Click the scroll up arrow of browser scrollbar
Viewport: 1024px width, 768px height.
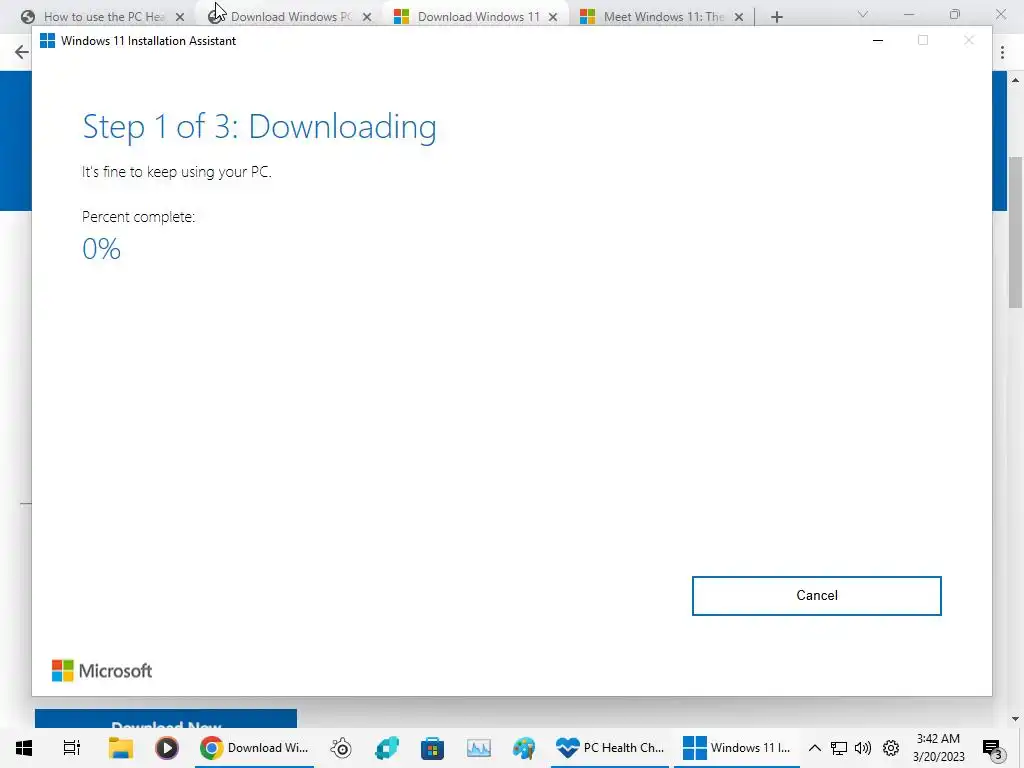[1016, 80]
